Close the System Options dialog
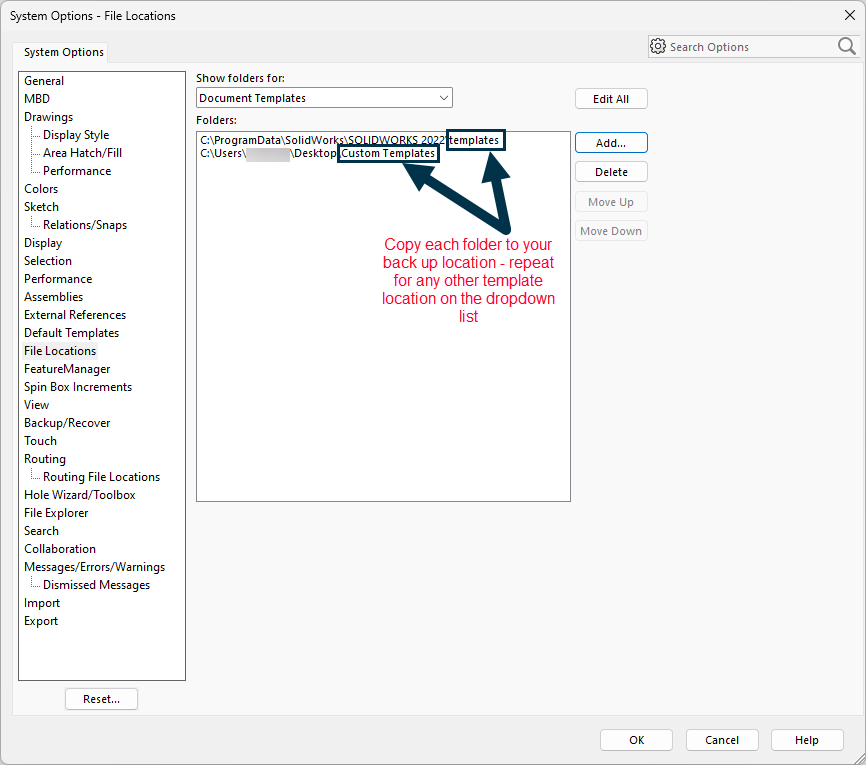Screen dimensions: 866x765 [x=850, y=15]
